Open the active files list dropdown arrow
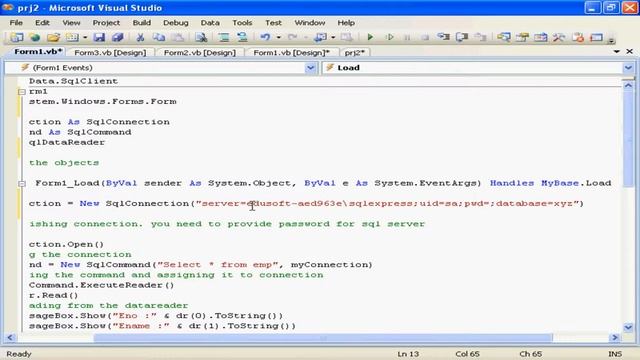Screen dimensions: 640x360 point(616,51)
